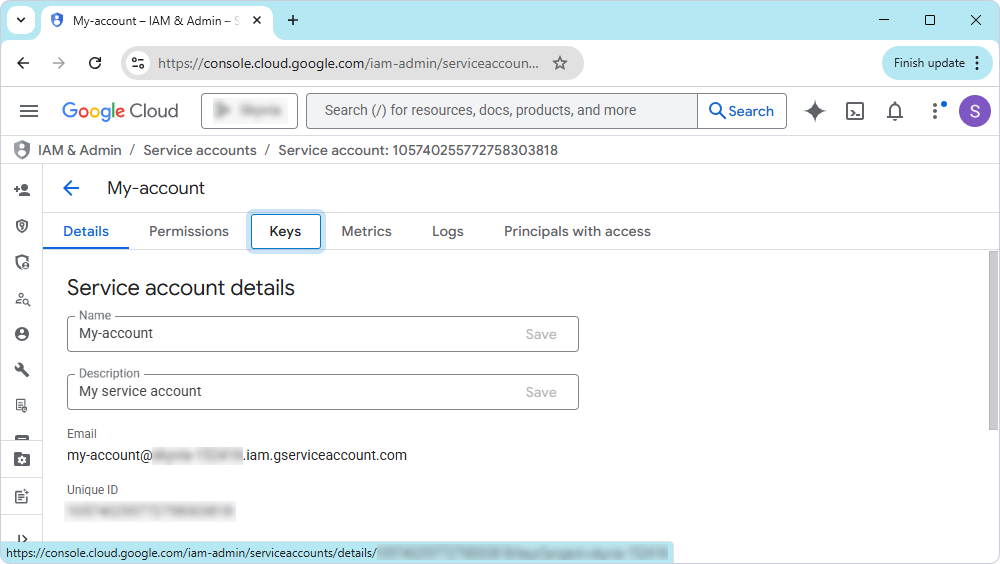1000x564 pixels.
Task: Click the back arrow beside My-account
Action: tap(71, 188)
